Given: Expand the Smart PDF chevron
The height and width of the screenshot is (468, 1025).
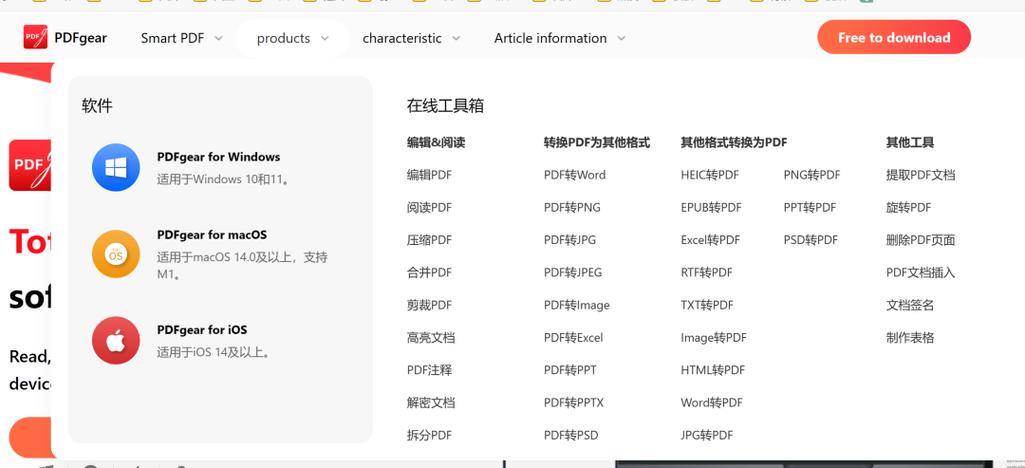Looking at the screenshot, I should (x=218, y=39).
